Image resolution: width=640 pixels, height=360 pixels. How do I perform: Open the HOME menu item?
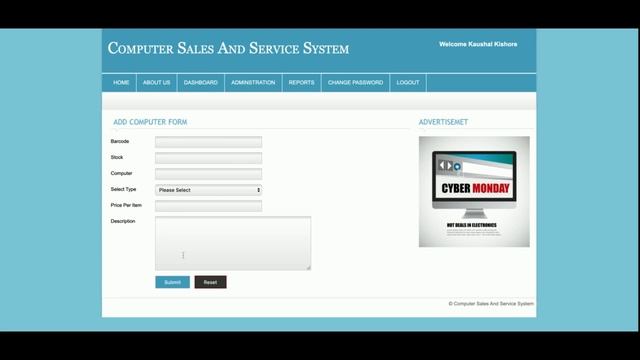[121, 82]
